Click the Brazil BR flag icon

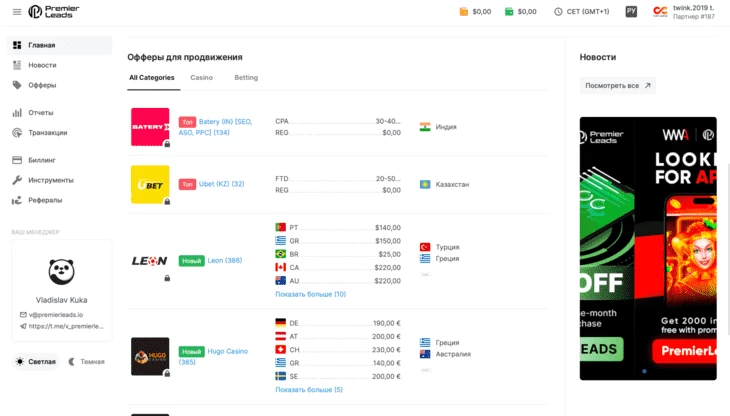click(280, 254)
